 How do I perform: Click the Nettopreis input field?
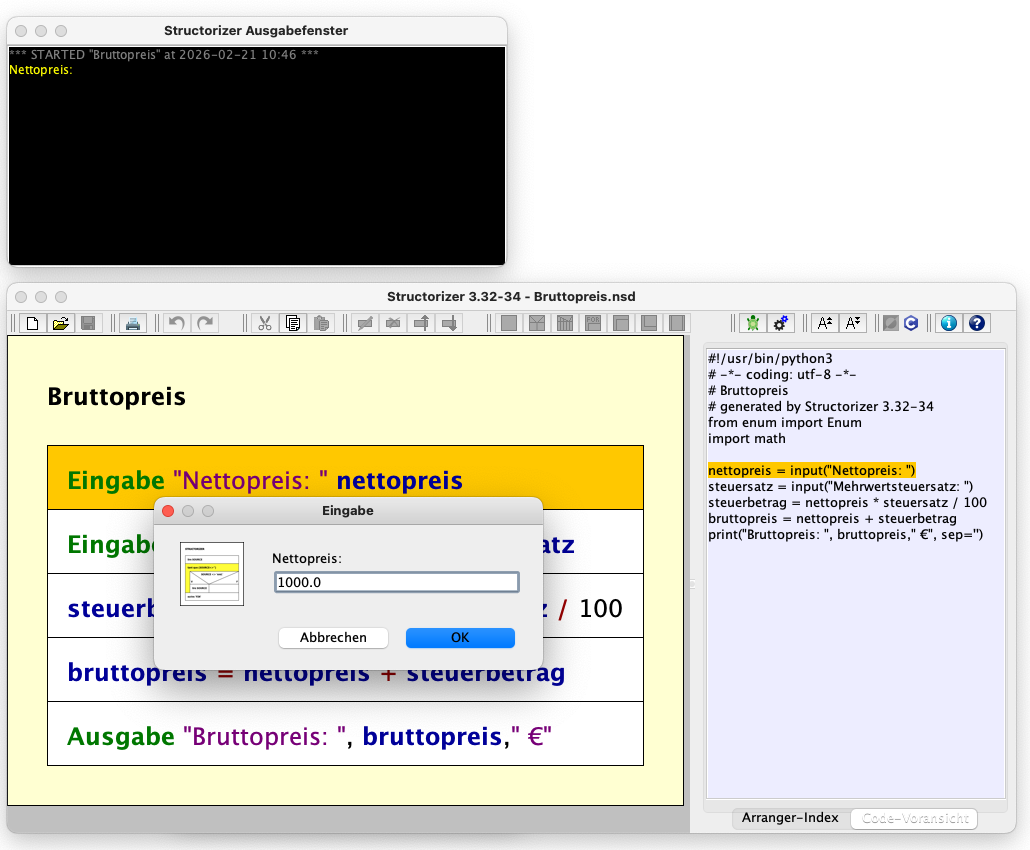(x=397, y=582)
